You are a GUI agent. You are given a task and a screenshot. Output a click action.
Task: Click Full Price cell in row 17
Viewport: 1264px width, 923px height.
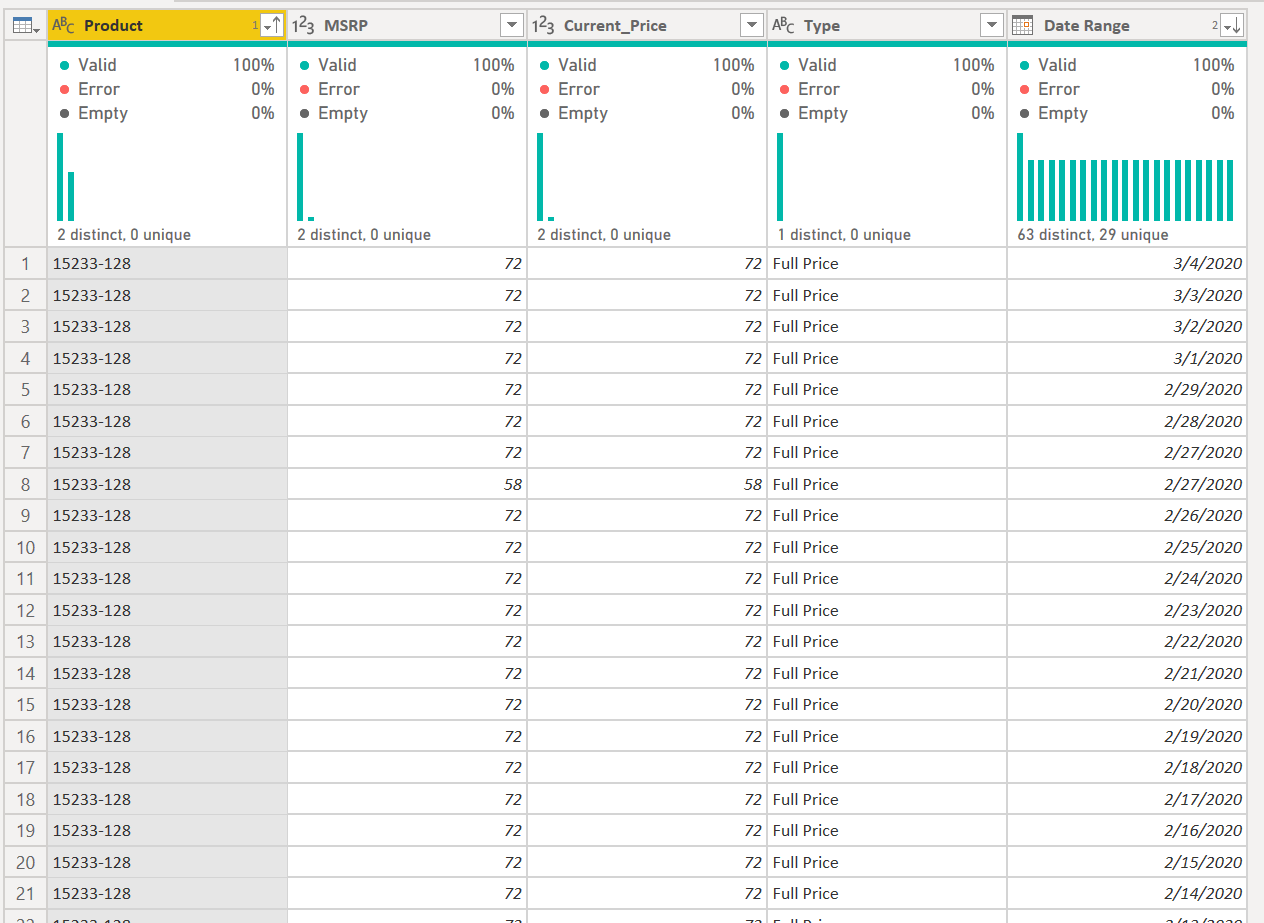click(887, 768)
